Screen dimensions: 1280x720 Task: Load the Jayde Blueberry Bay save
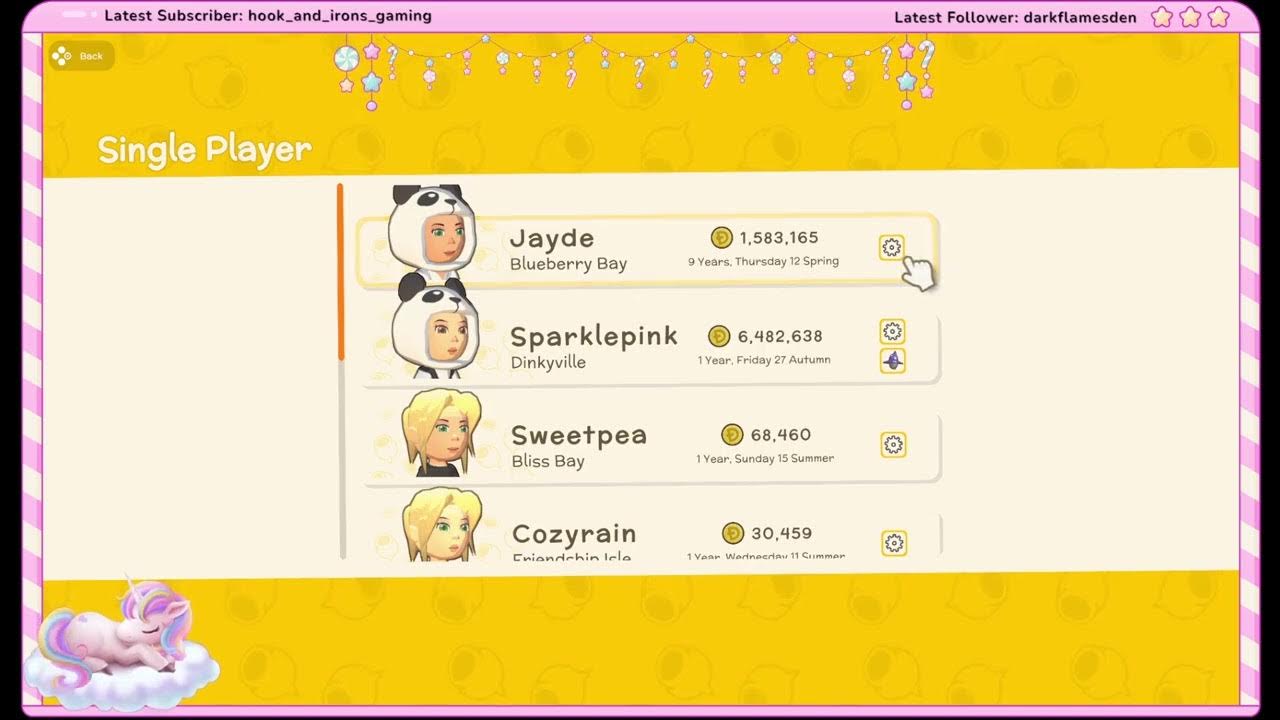(647, 250)
